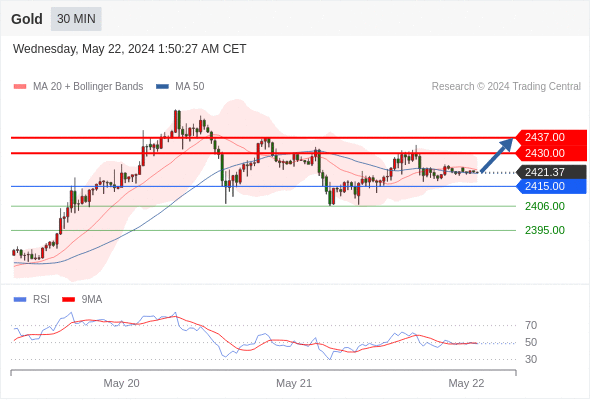Click the blue RSI legend swatch
The height and width of the screenshot is (400, 590).
20,300
